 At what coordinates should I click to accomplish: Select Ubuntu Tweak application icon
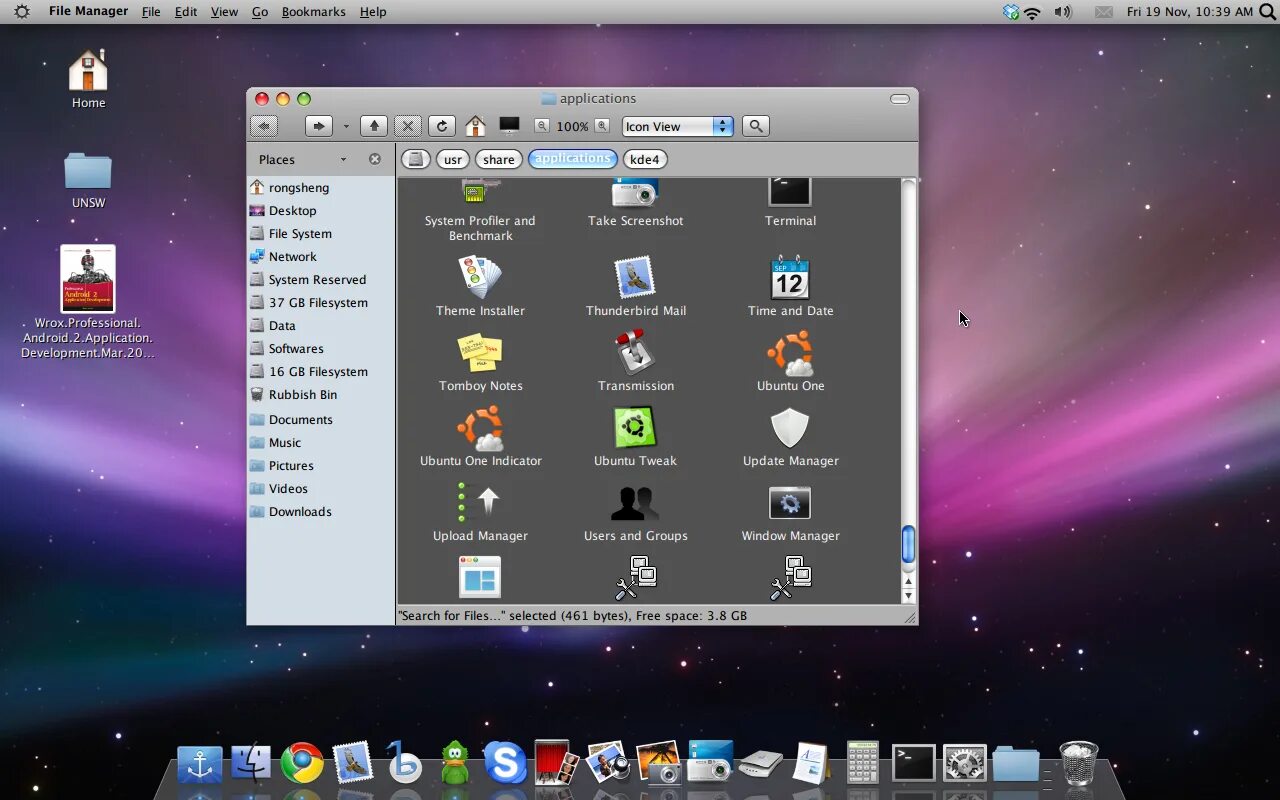coord(635,428)
